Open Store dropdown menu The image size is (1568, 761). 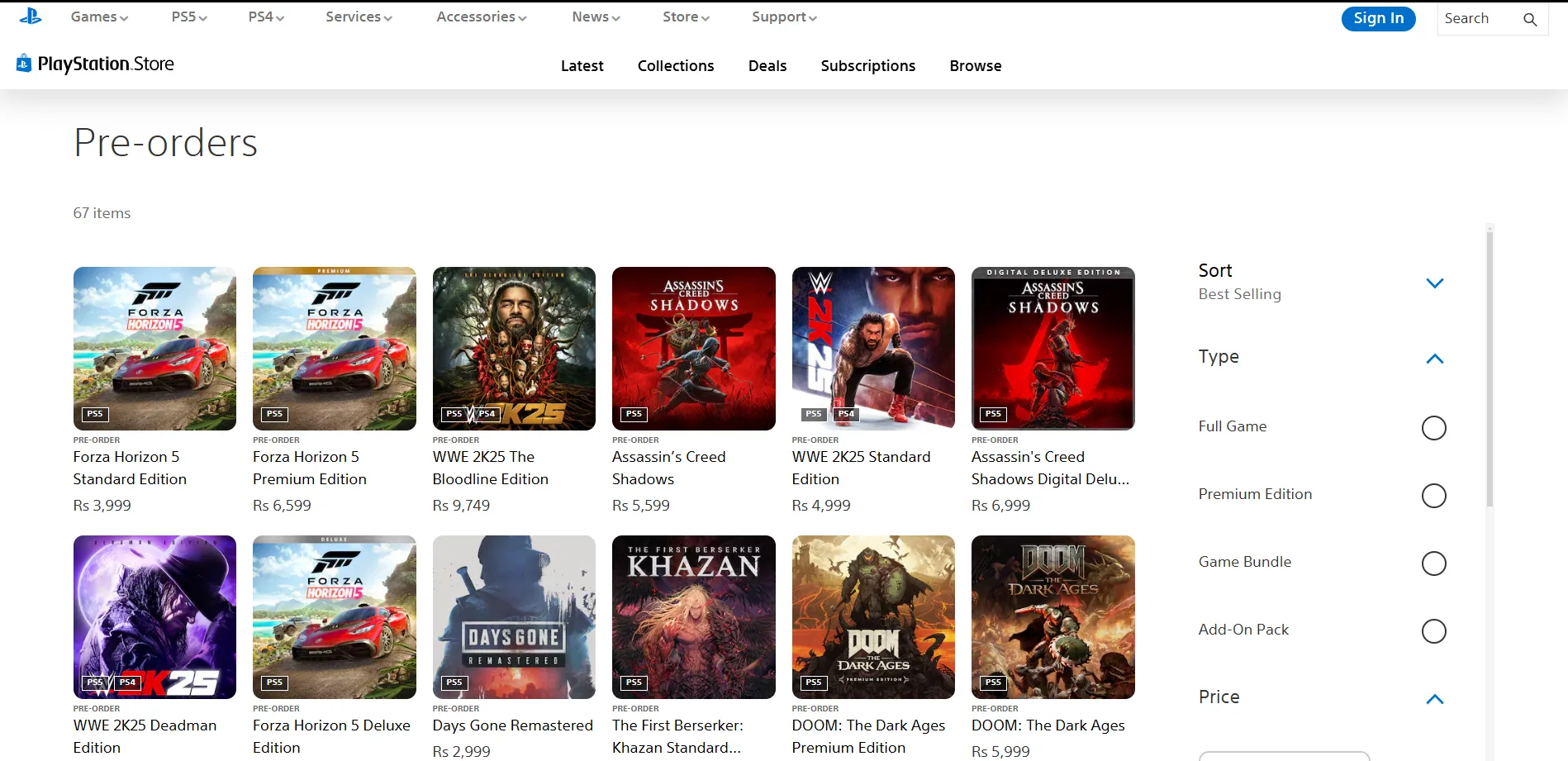tap(686, 17)
